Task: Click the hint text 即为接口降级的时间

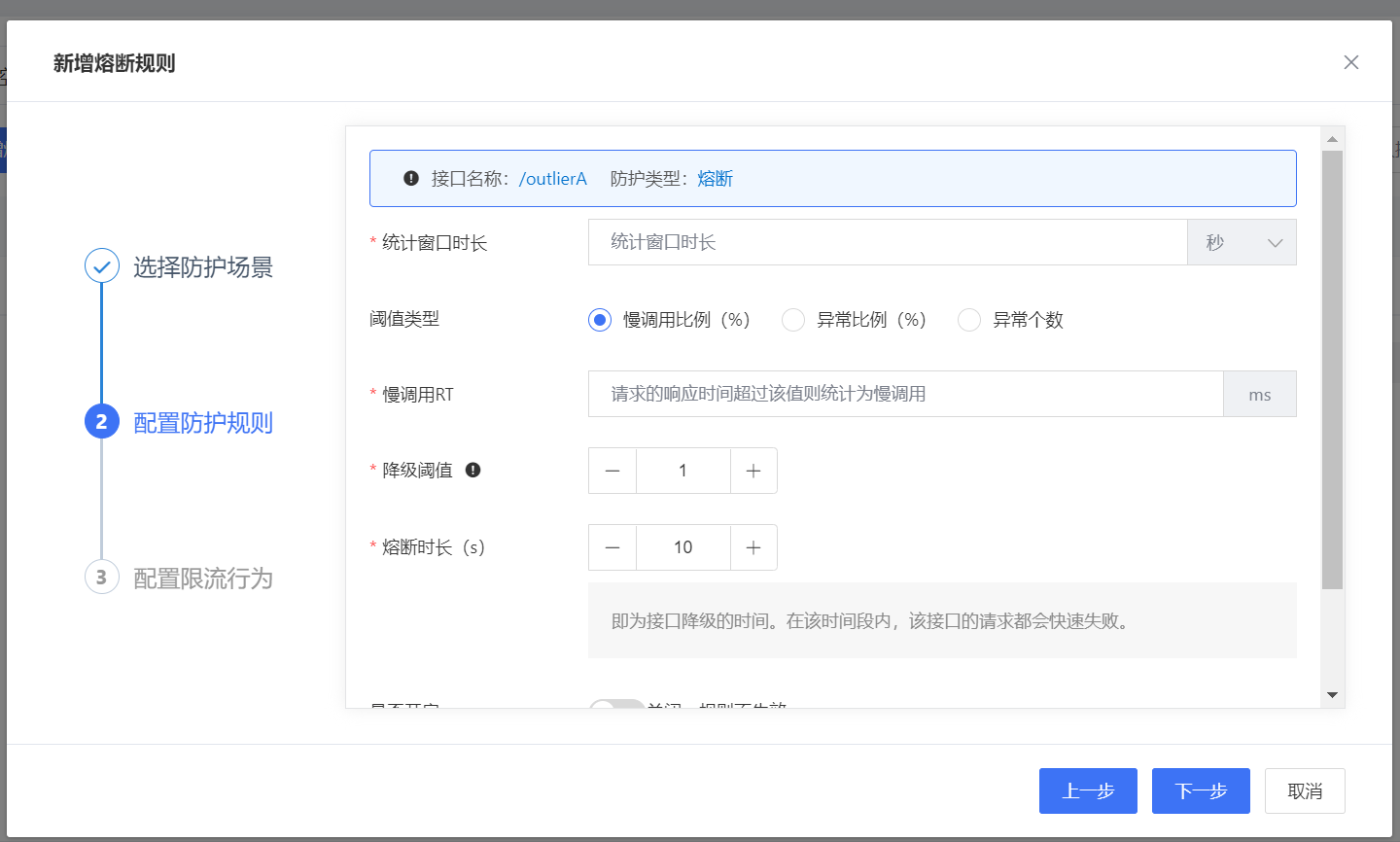Action: [870, 620]
